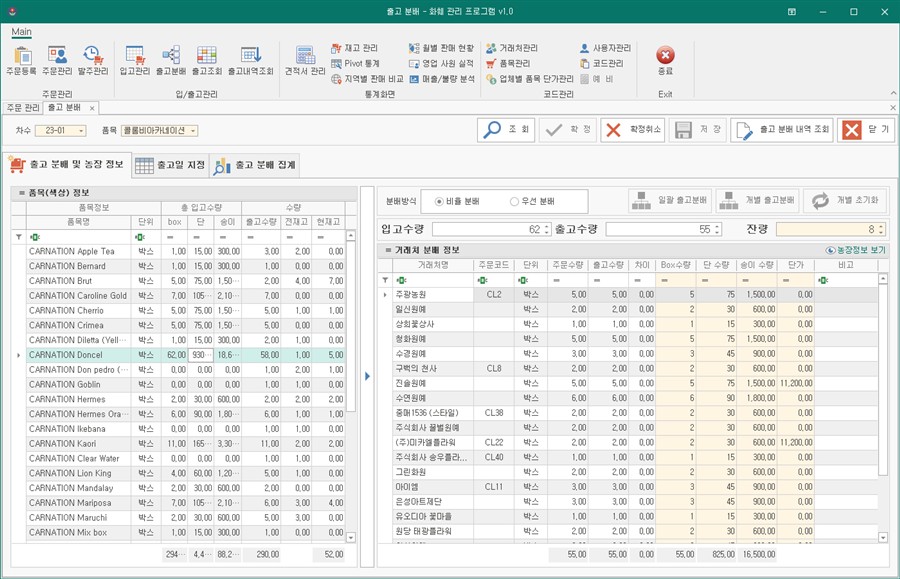
Task: Open 출고조회 ribbon icon
Action: (x=207, y=61)
